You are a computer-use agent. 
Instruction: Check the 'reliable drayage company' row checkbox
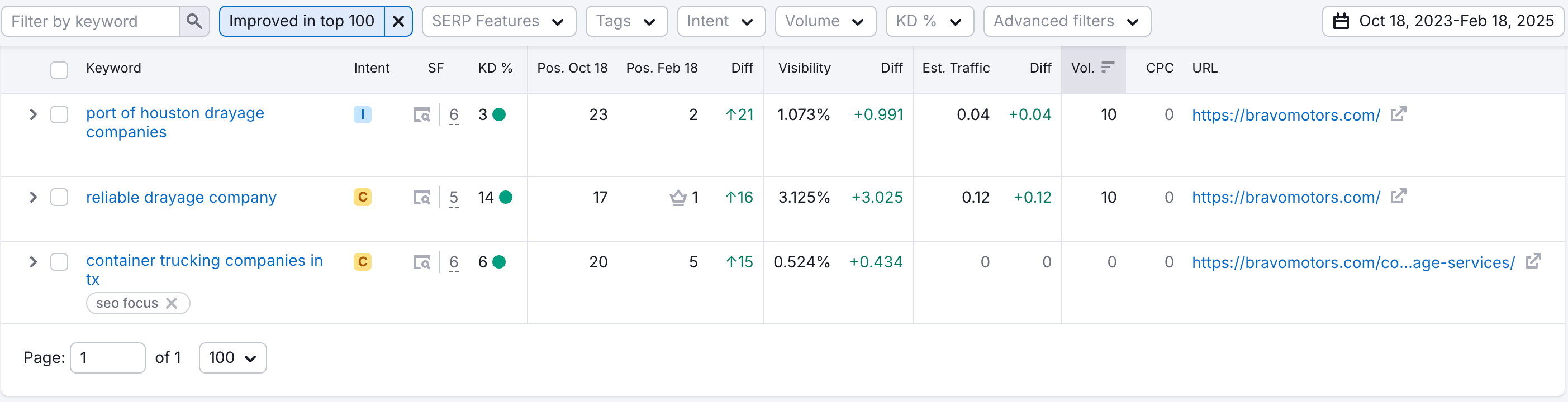coord(59,197)
